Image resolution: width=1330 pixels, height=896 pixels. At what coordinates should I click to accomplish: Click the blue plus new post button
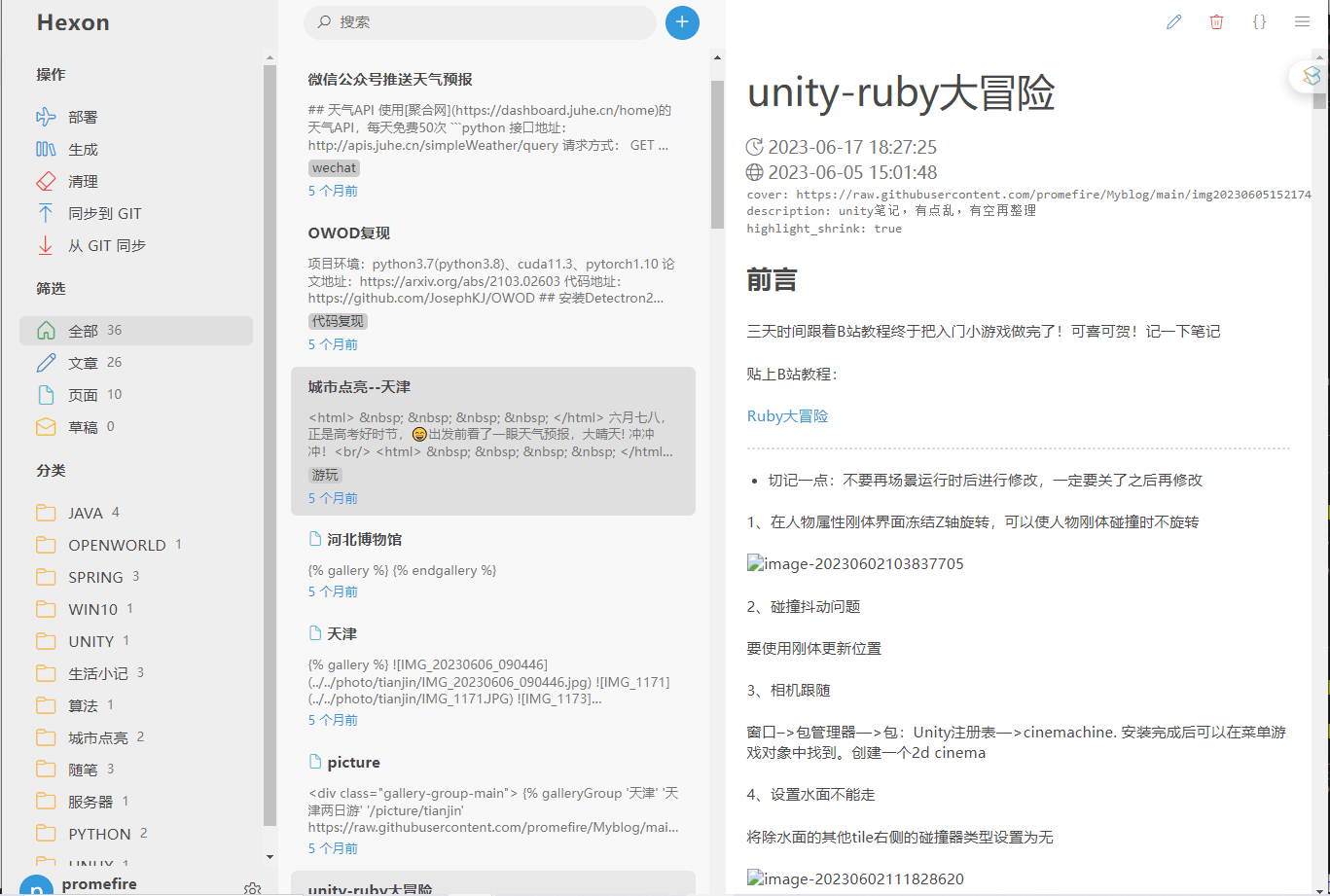point(682,22)
